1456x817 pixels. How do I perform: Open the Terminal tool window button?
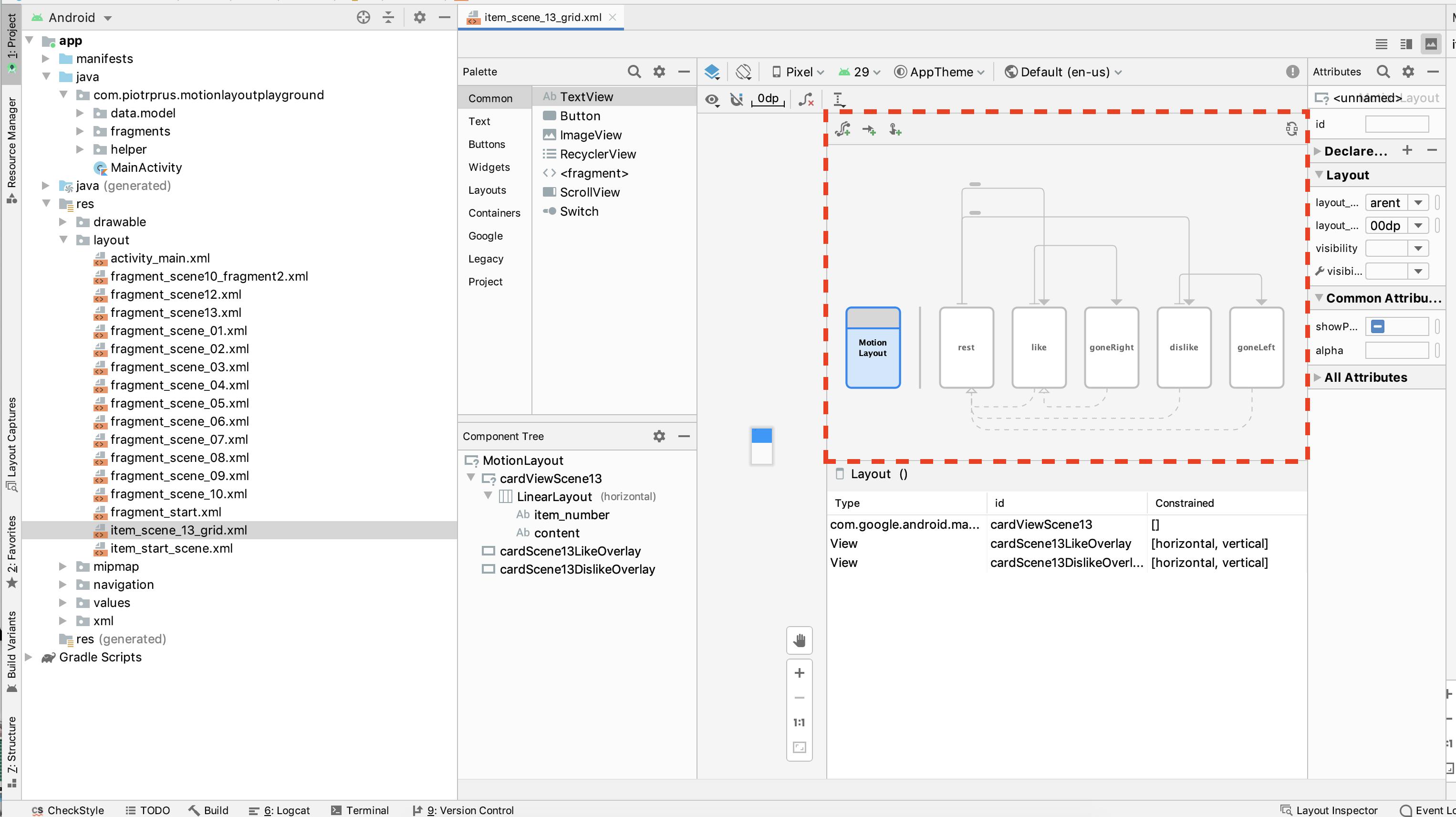pyautogui.click(x=360, y=810)
